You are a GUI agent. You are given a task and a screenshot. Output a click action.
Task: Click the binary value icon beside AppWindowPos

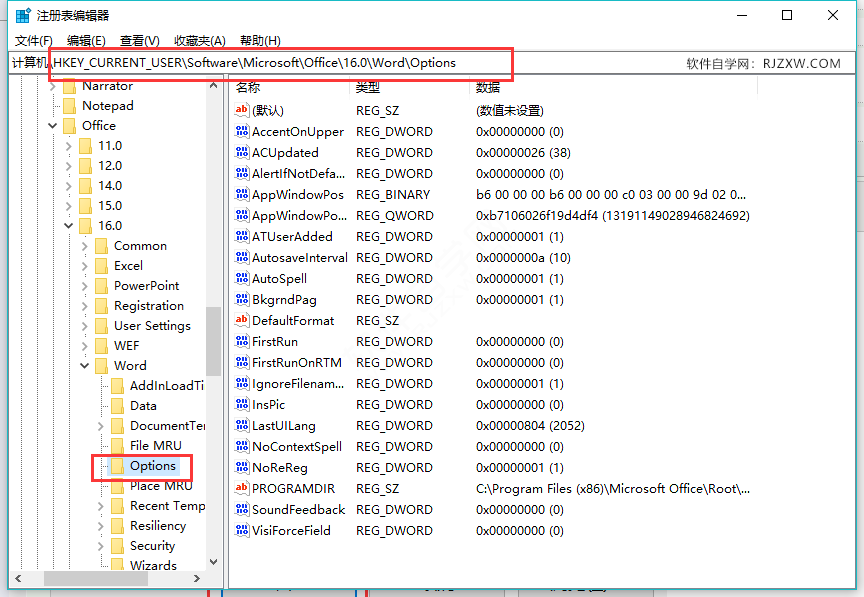(241, 194)
